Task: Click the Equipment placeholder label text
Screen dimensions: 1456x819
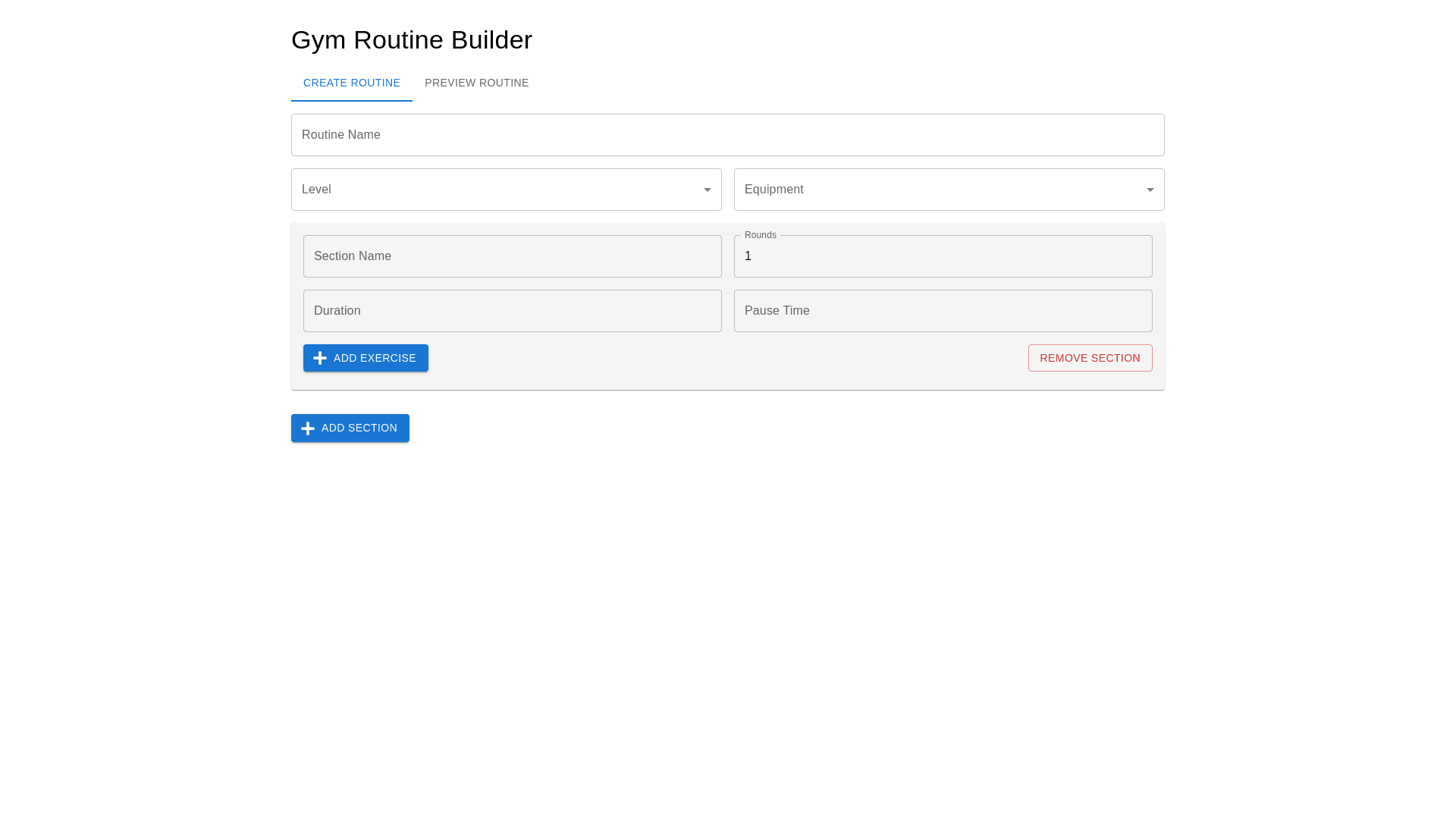Action: click(773, 190)
